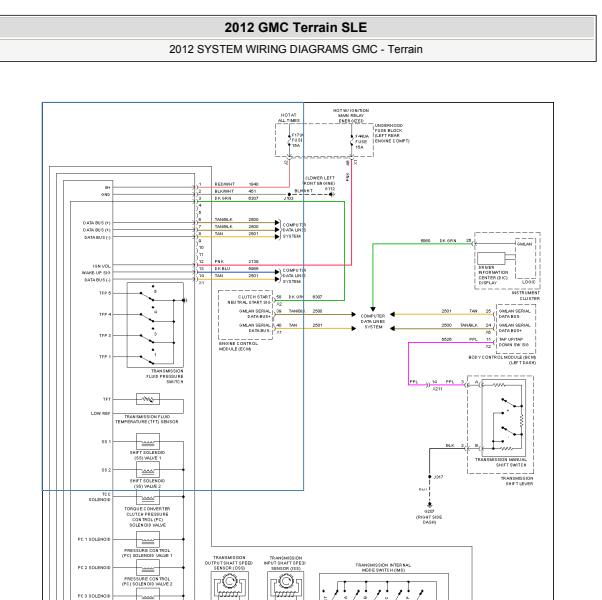The height and width of the screenshot is (600, 602).
Task: Click 'DRIVER INFORMATION CENTER (DIC) DISPLAY' label
Action: [493, 275]
